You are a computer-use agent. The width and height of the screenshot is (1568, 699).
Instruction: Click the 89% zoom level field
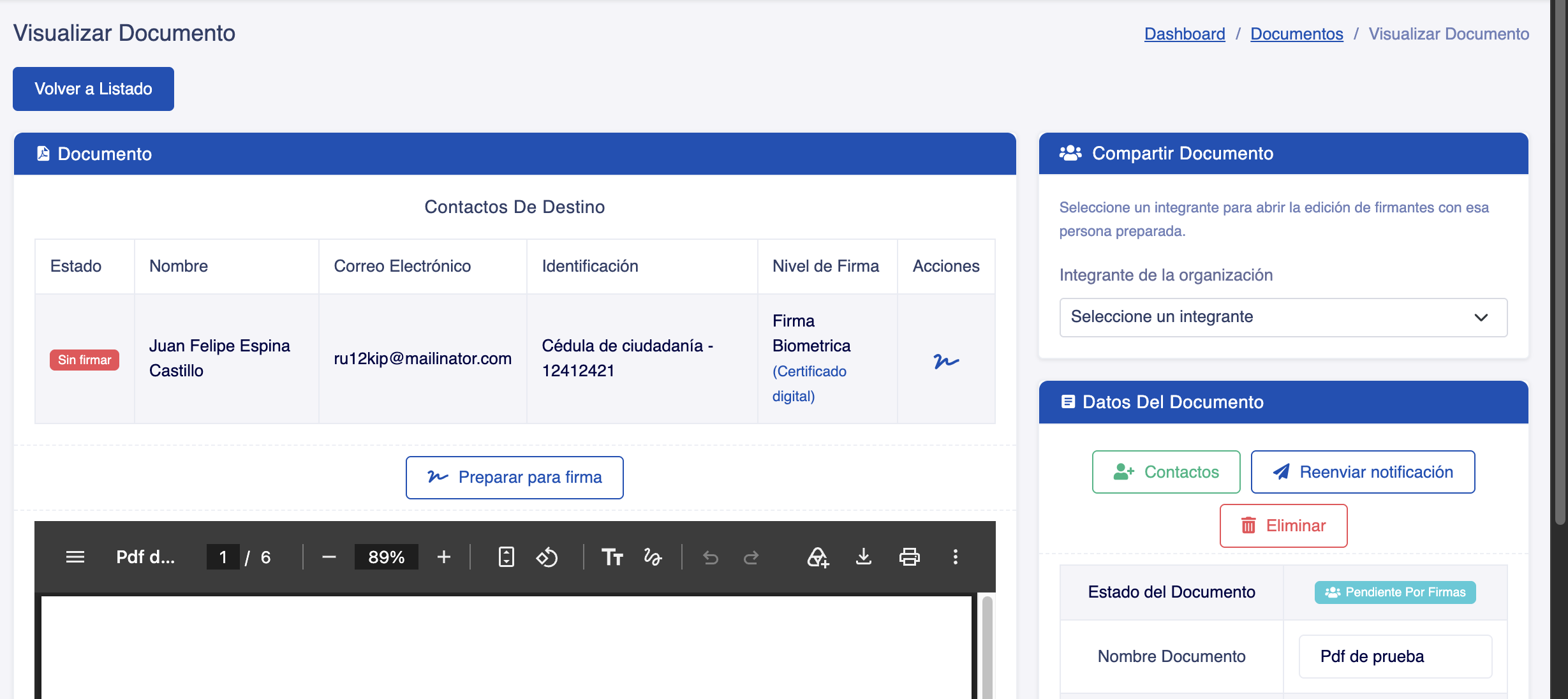coord(387,557)
